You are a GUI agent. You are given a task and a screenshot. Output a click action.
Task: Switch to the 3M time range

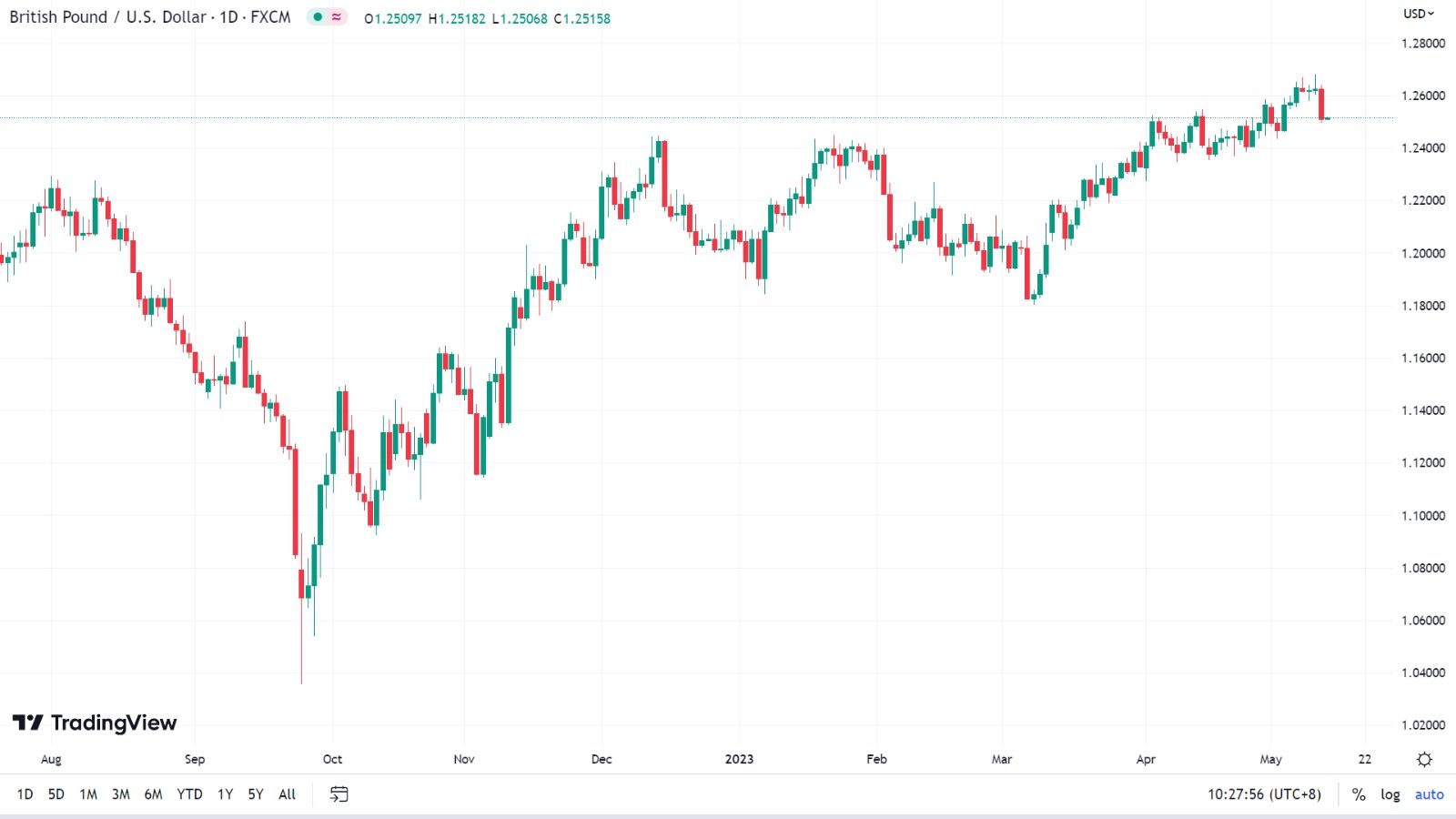click(121, 794)
